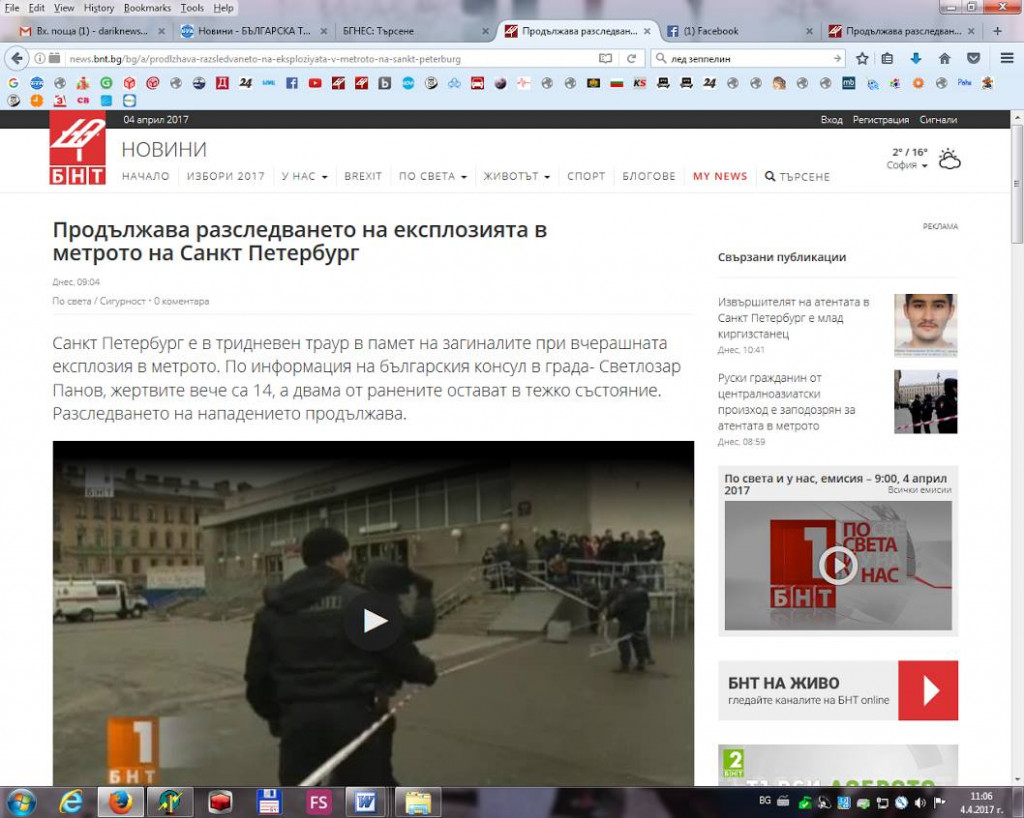Open the History menu

click(x=99, y=8)
